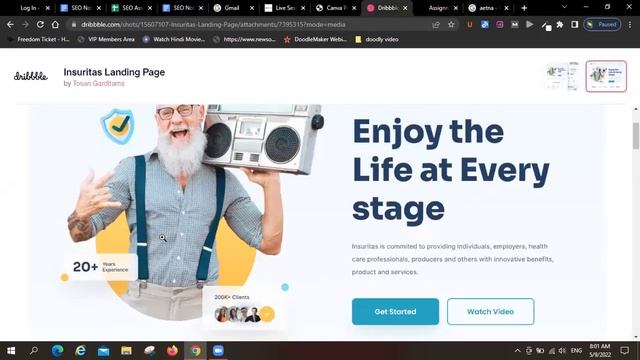The width and height of the screenshot is (640, 360).
Task: Switch to the Canva tab
Action: (336, 8)
